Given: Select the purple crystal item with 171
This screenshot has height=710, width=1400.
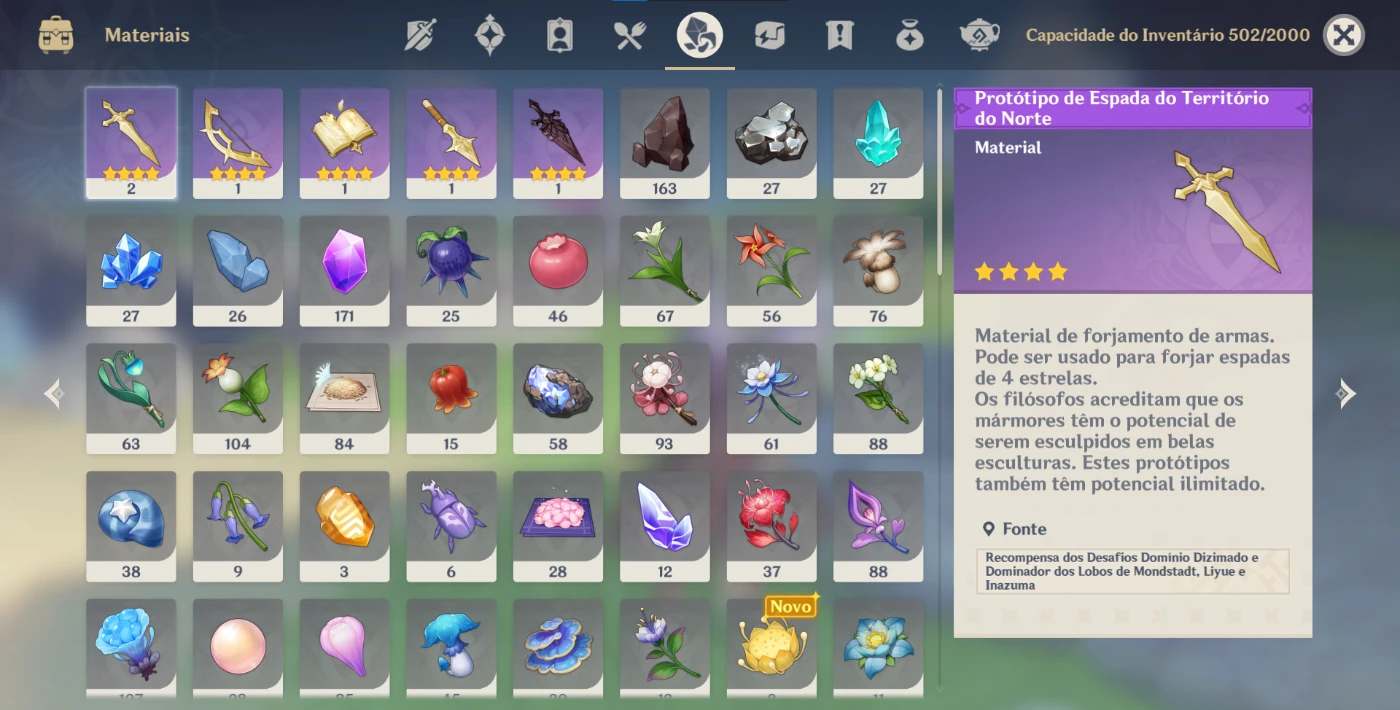Looking at the screenshot, I should [x=345, y=271].
